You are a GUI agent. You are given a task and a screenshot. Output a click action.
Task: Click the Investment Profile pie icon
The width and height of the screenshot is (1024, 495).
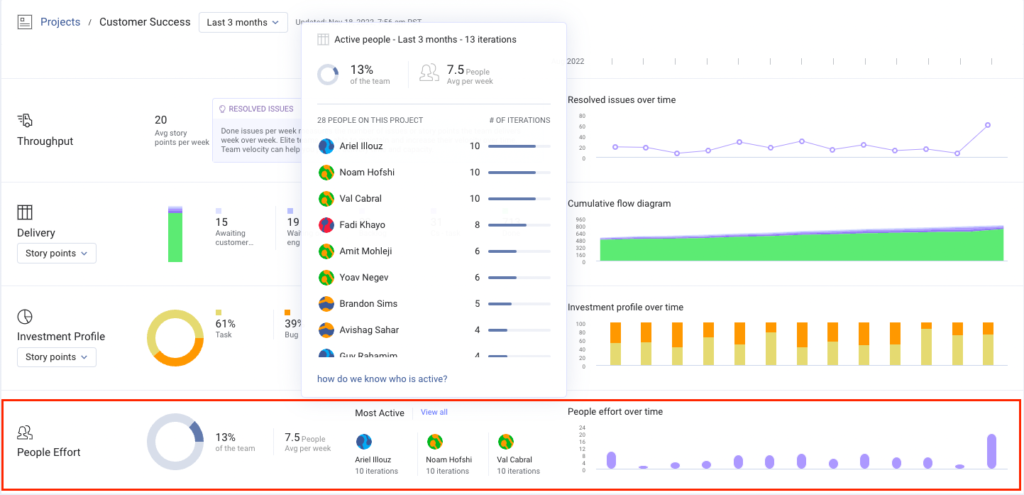[x=25, y=316]
